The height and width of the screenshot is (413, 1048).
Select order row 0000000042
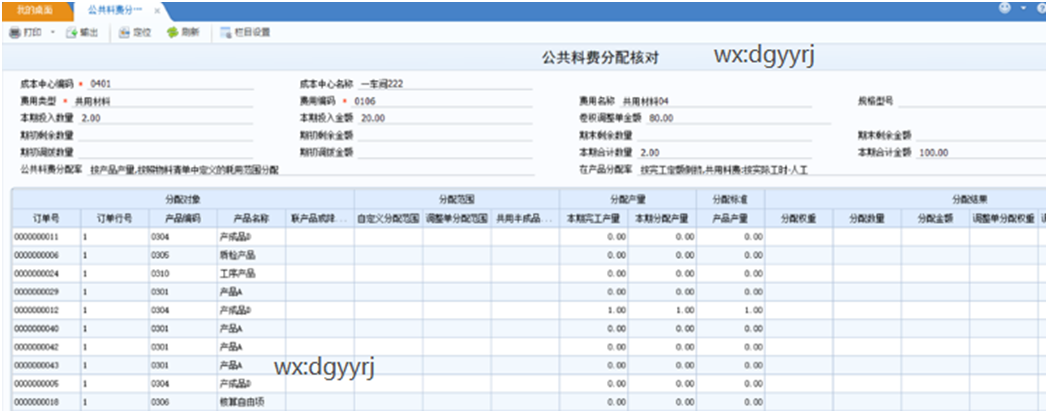click(x=529, y=347)
